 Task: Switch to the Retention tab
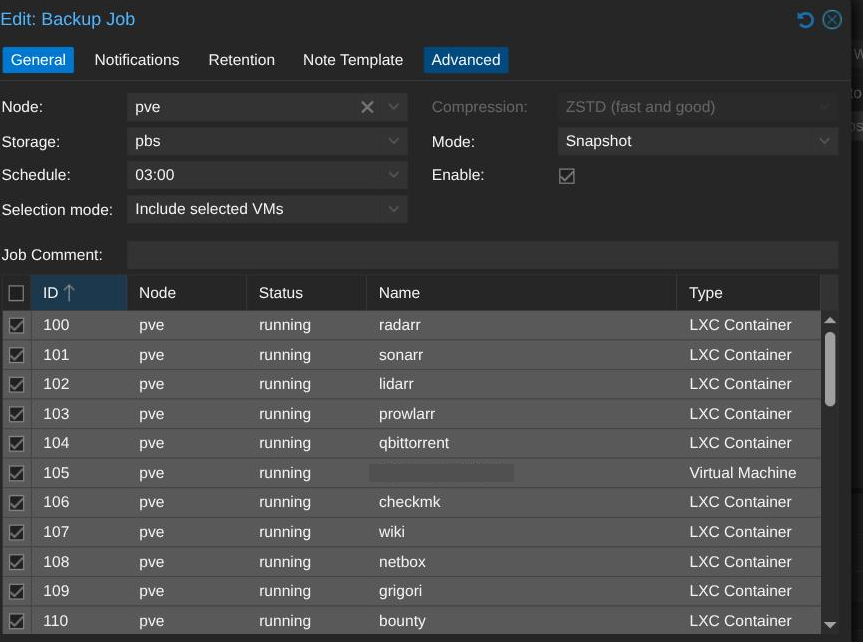241,59
